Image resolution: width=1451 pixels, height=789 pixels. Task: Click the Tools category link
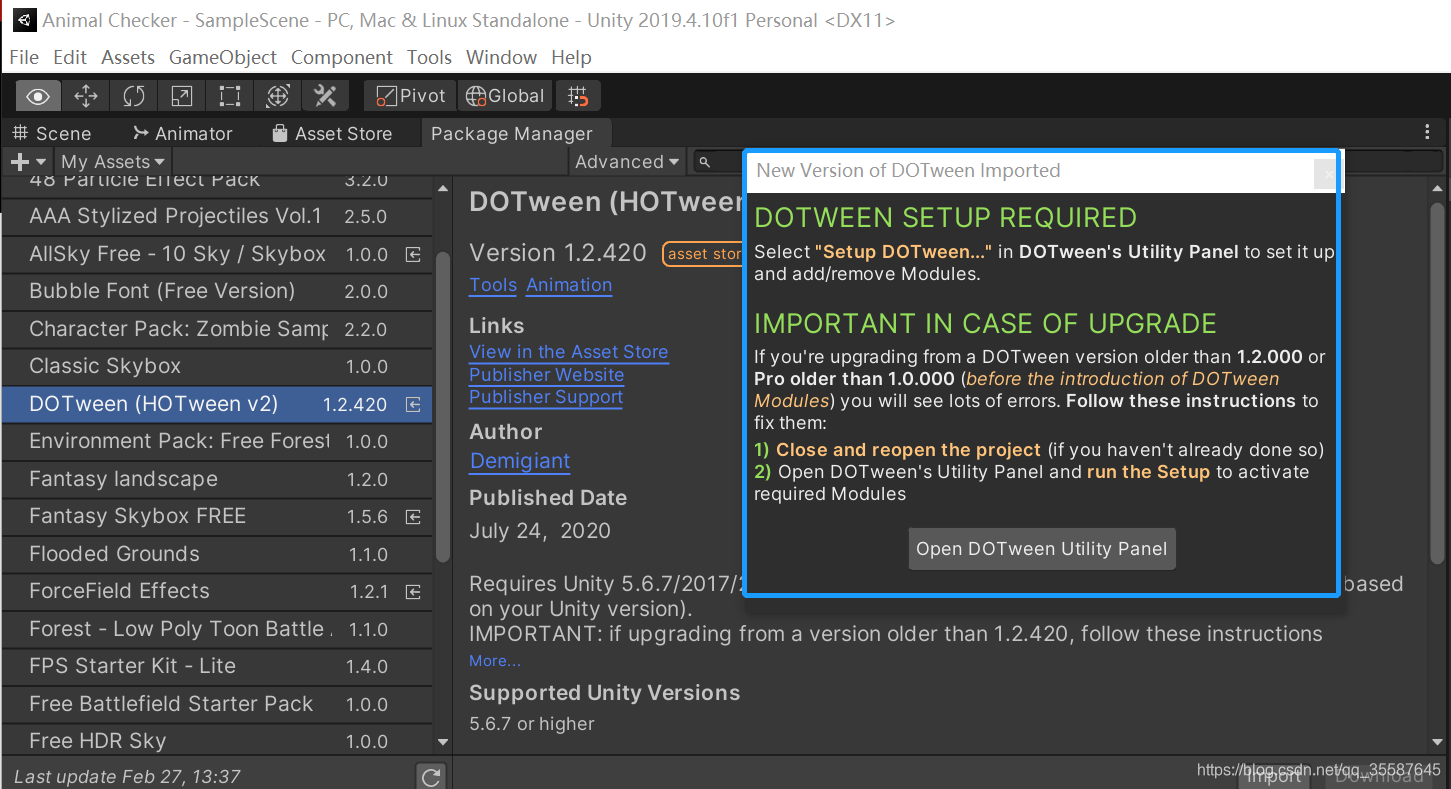[x=493, y=285]
